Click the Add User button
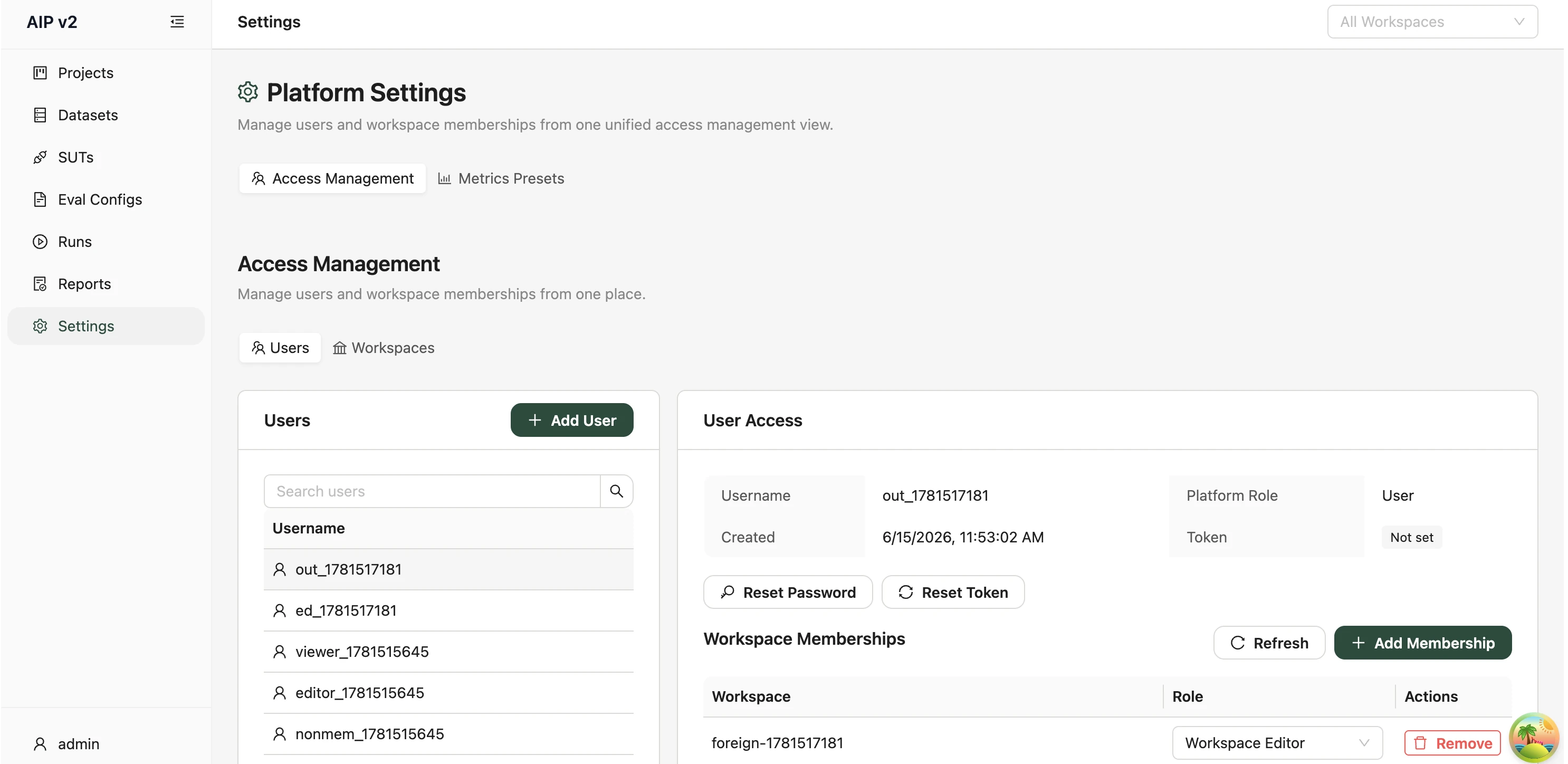This screenshot has height=764, width=1568. pos(571,420)
